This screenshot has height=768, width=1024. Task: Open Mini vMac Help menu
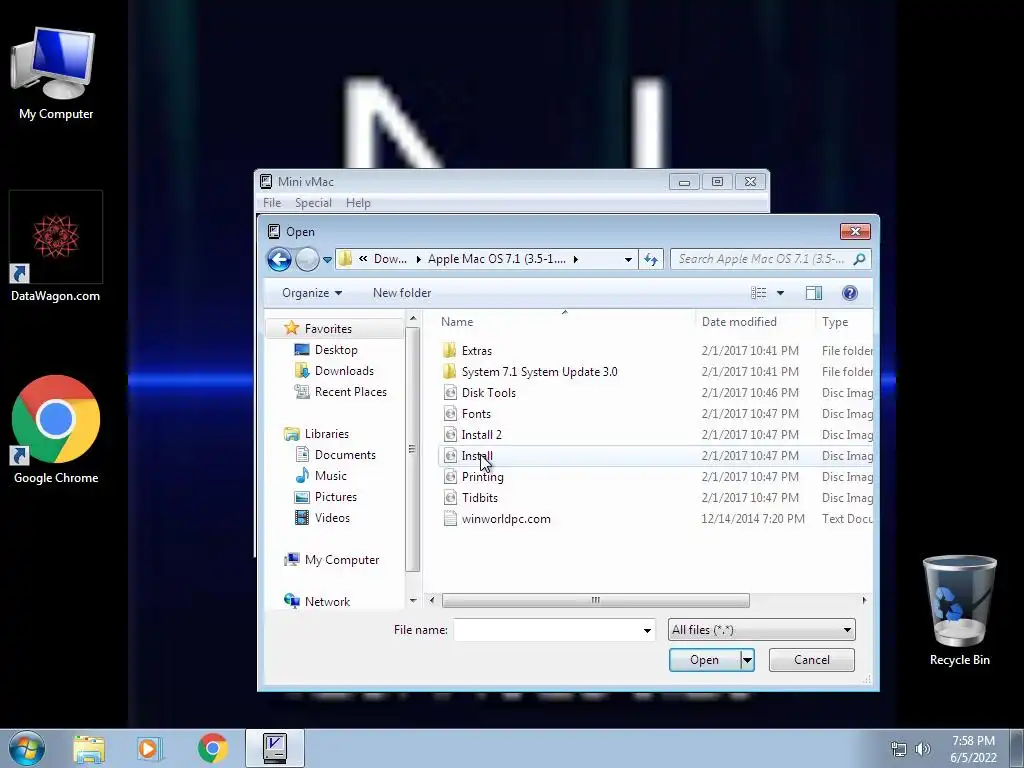pos(358,203)
